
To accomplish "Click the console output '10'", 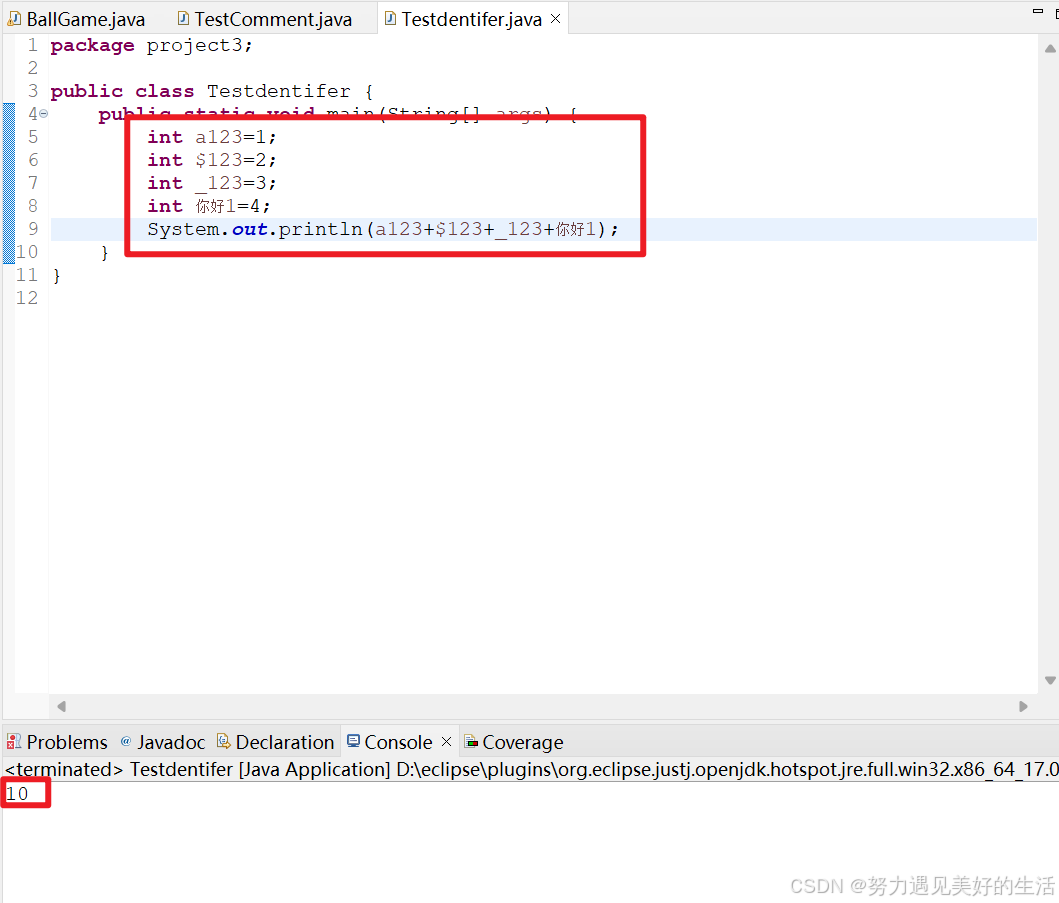I will click(17, 794).
